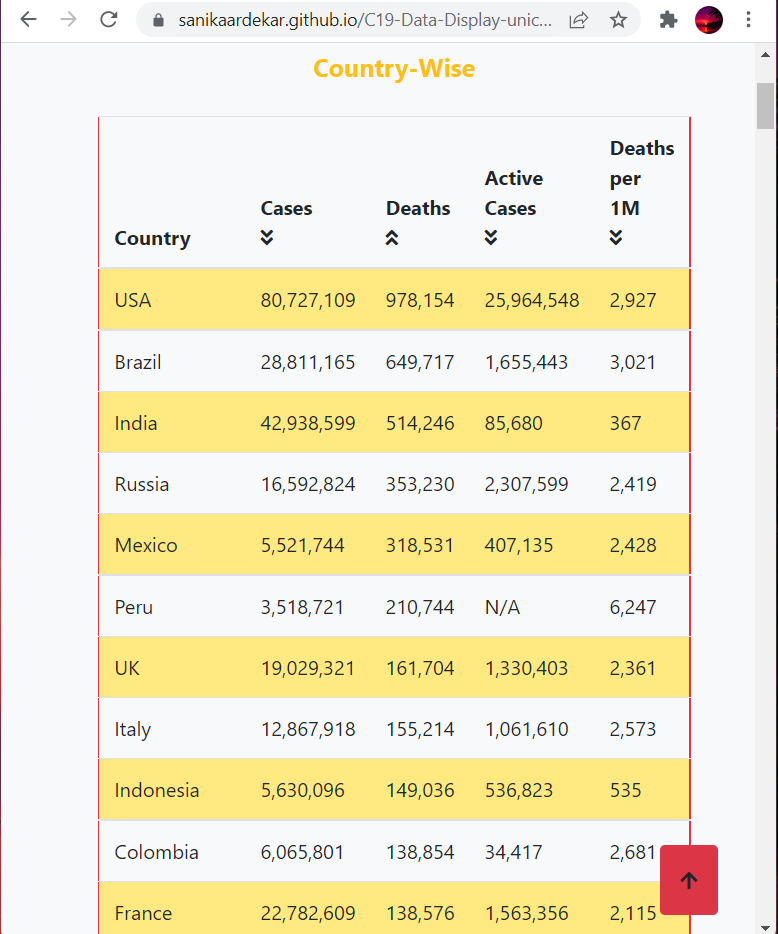Click the scrollbar down arrow
Image resolution: width=778 pixels, height=934 pixels.
pyautogui.click(x=765, y=928)
